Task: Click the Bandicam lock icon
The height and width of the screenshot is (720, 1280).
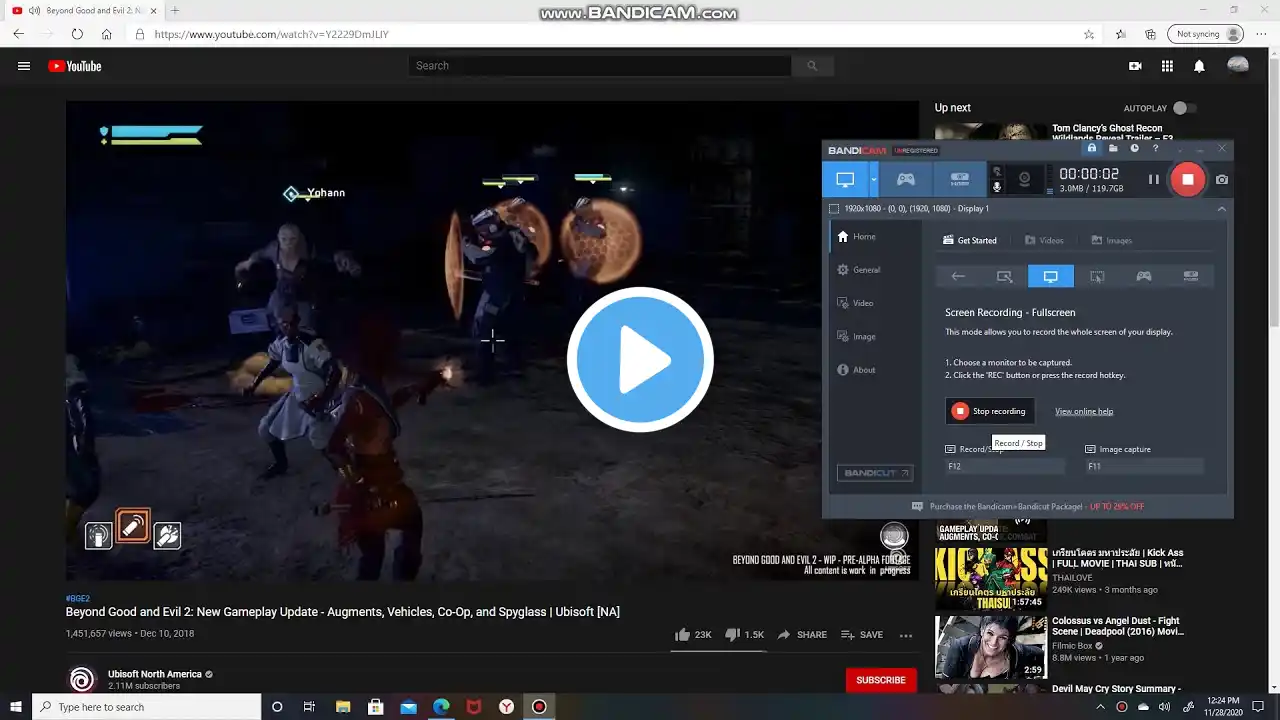Action: click(1092, 149)
